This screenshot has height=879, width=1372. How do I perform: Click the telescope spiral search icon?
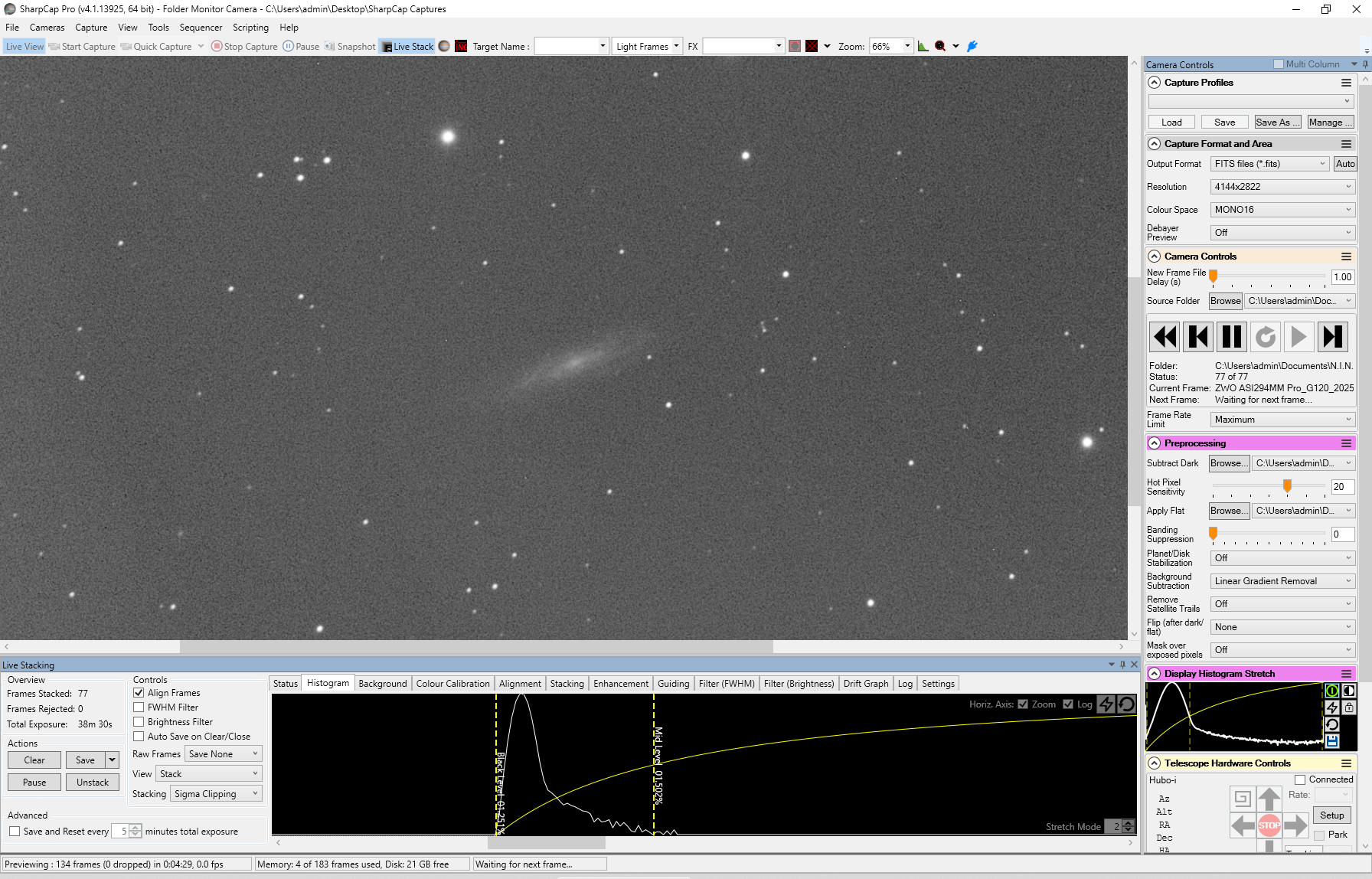(1243, 799)
